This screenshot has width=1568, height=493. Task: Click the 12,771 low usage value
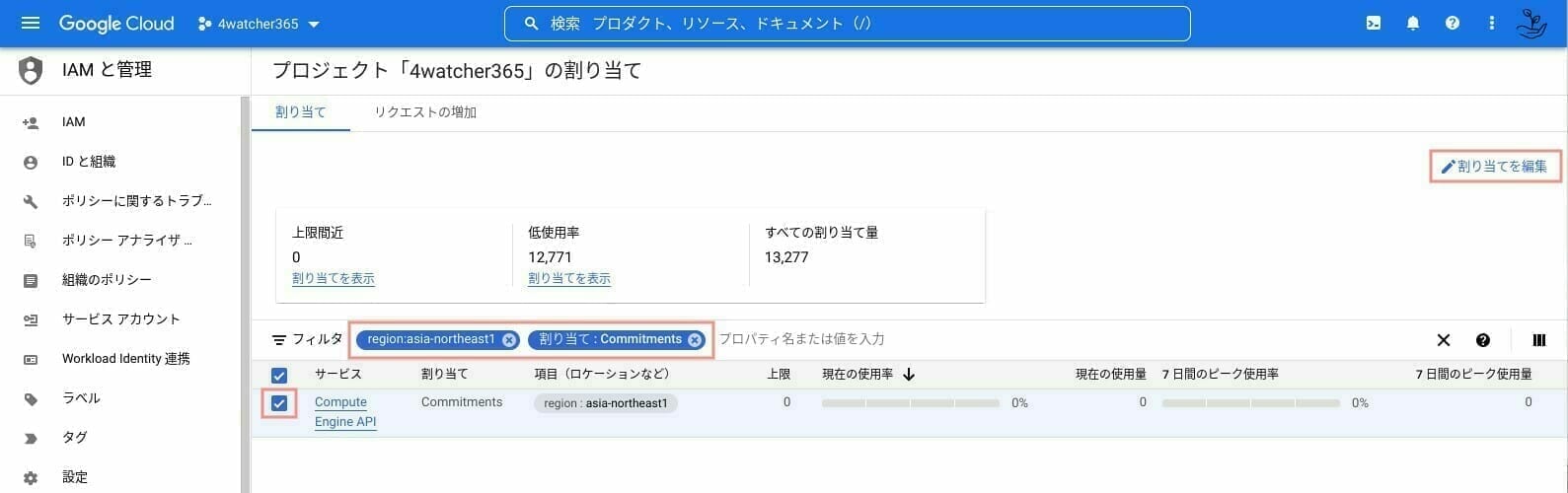[550, 257]
